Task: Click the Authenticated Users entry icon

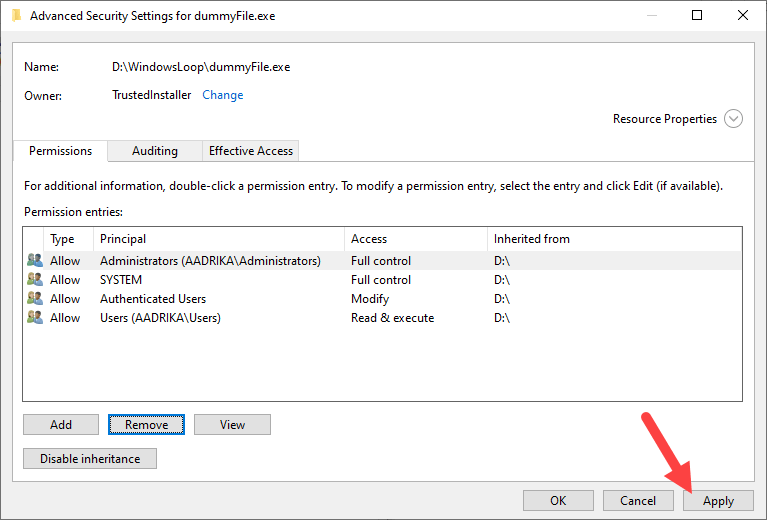Action: tap(35, 299)
